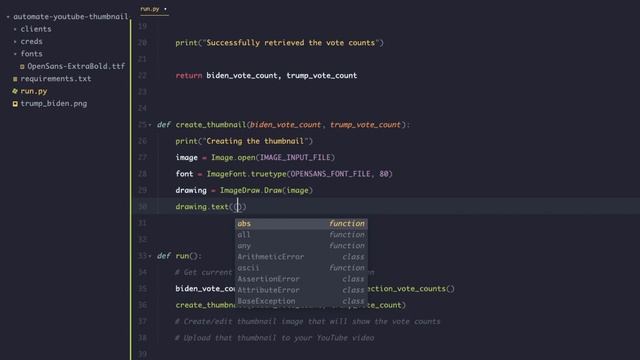Click 'ImageFont.truetype' on line 28
640x360 pixels.
(x=247, y=174)
